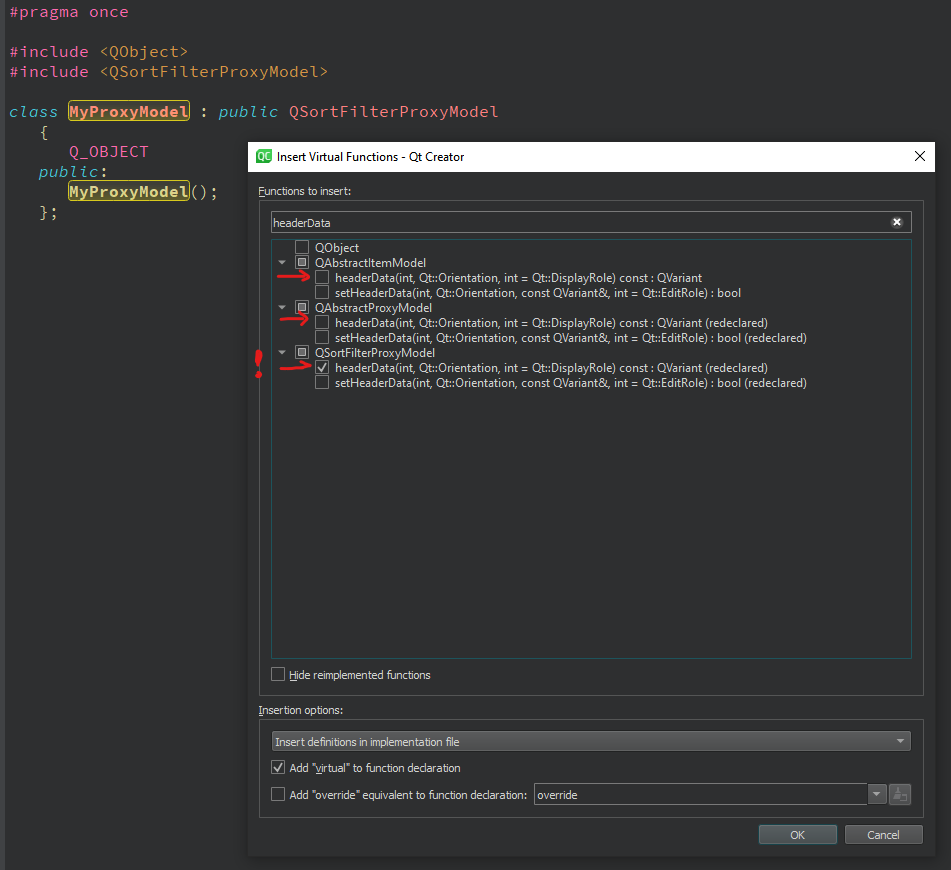Click the "Functions to insert:" label
The image size is (951, 870).
click(304, 191)
